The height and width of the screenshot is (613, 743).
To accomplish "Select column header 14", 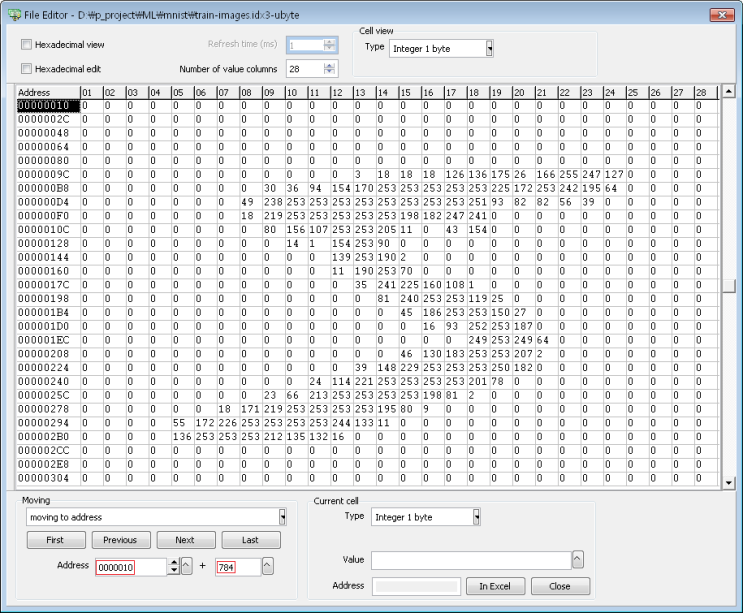I will [x=387, y=92].
